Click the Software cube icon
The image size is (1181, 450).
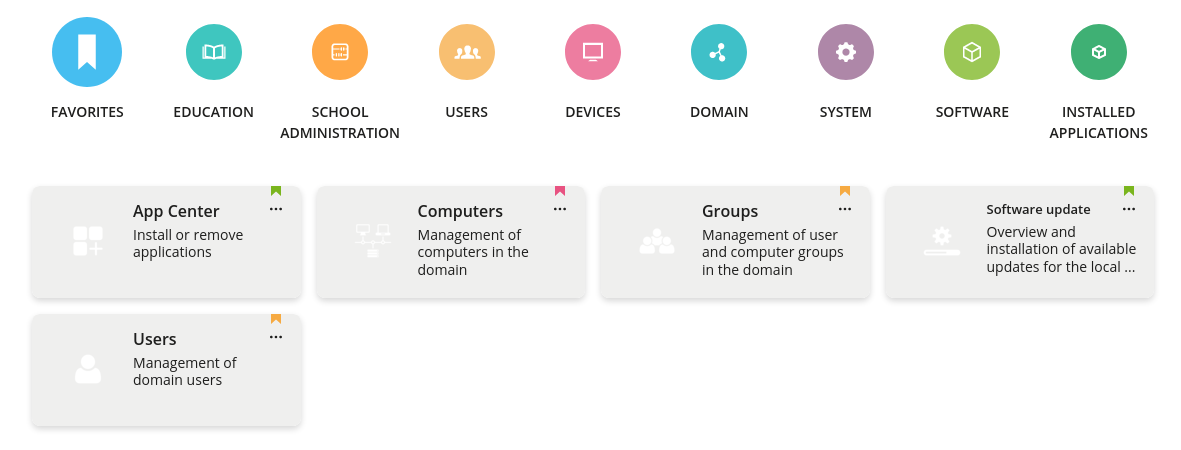click(972, 52)
